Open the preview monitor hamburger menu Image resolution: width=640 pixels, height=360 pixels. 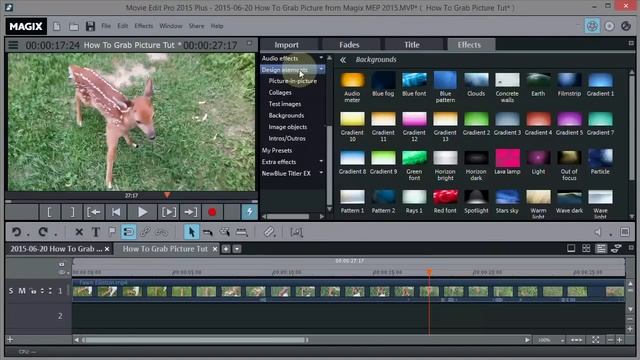[x=13, y=45]
